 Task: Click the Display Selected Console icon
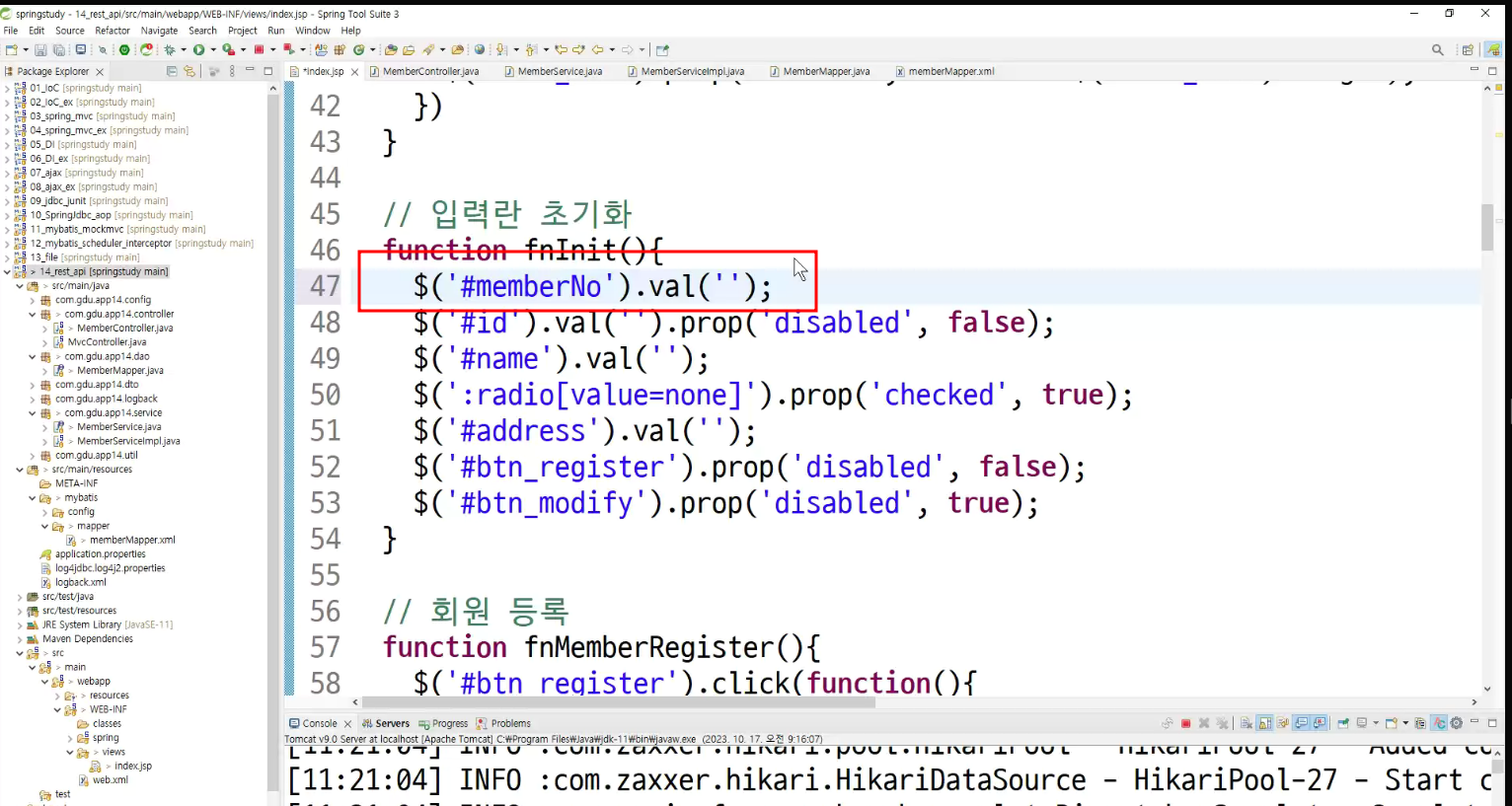coord(1362,723)
